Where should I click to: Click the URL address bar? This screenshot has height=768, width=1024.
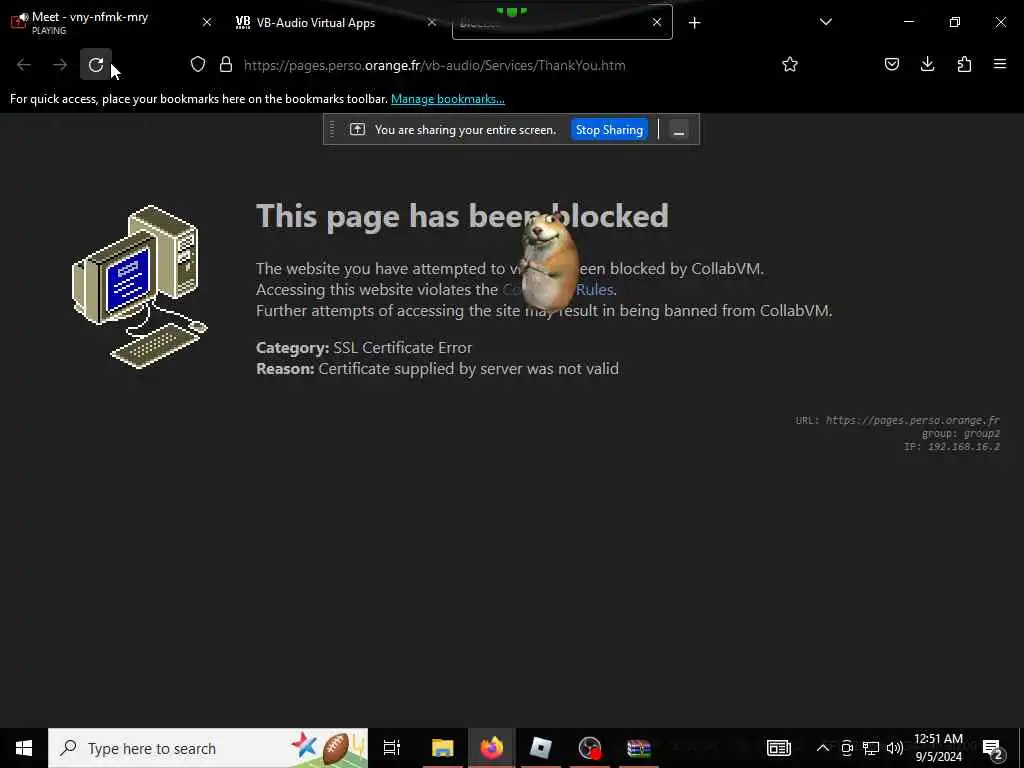[434, 65]
